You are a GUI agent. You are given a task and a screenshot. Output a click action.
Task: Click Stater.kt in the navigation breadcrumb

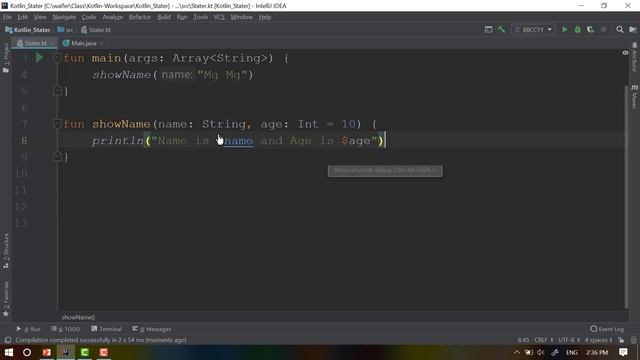pos(96,30)
